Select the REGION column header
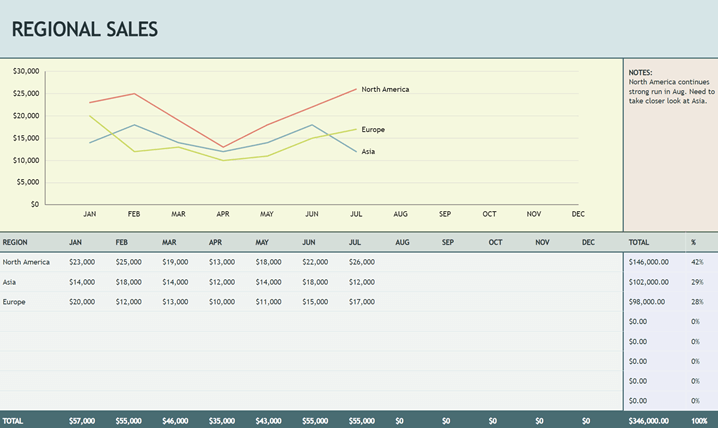This screenshot has width=718, height=428. (x=16, y=242)
